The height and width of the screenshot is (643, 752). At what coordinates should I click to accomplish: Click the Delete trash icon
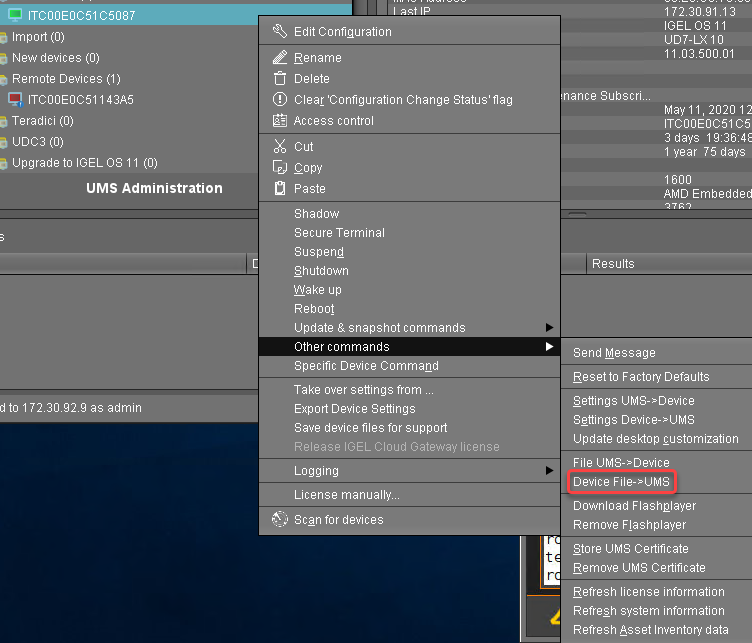pyautogui.click(x=279, y=79)
